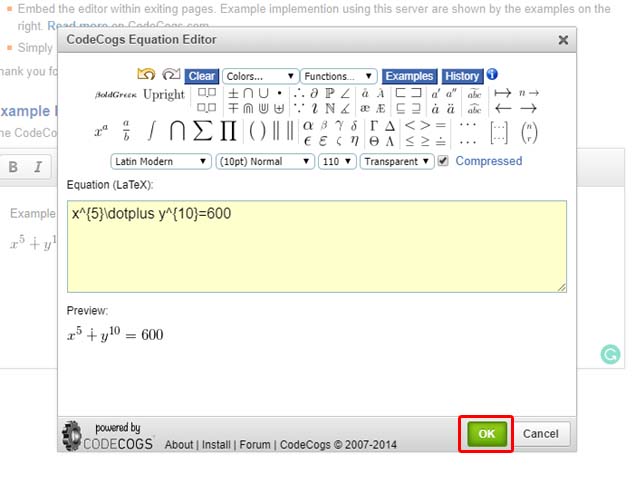Open the About link
Screen dimensions: 640x480
point(179,444)
